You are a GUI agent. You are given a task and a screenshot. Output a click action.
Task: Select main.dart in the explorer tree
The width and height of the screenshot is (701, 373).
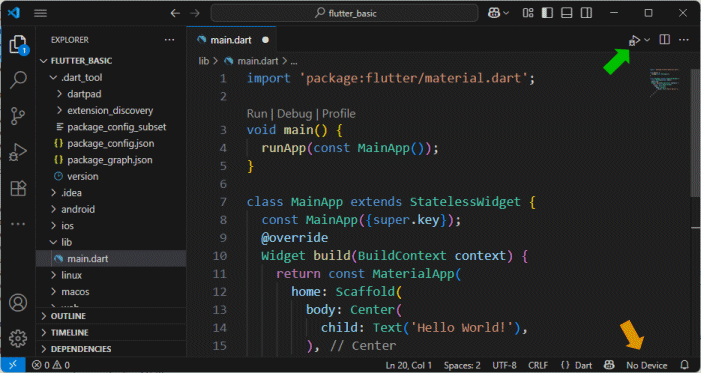coord(111,259)
